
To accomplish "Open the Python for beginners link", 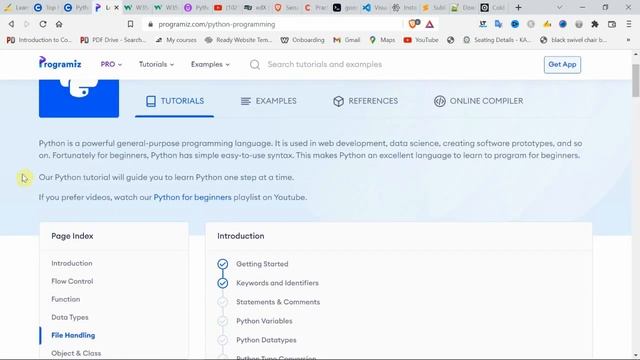I will [x=192, y=197].
